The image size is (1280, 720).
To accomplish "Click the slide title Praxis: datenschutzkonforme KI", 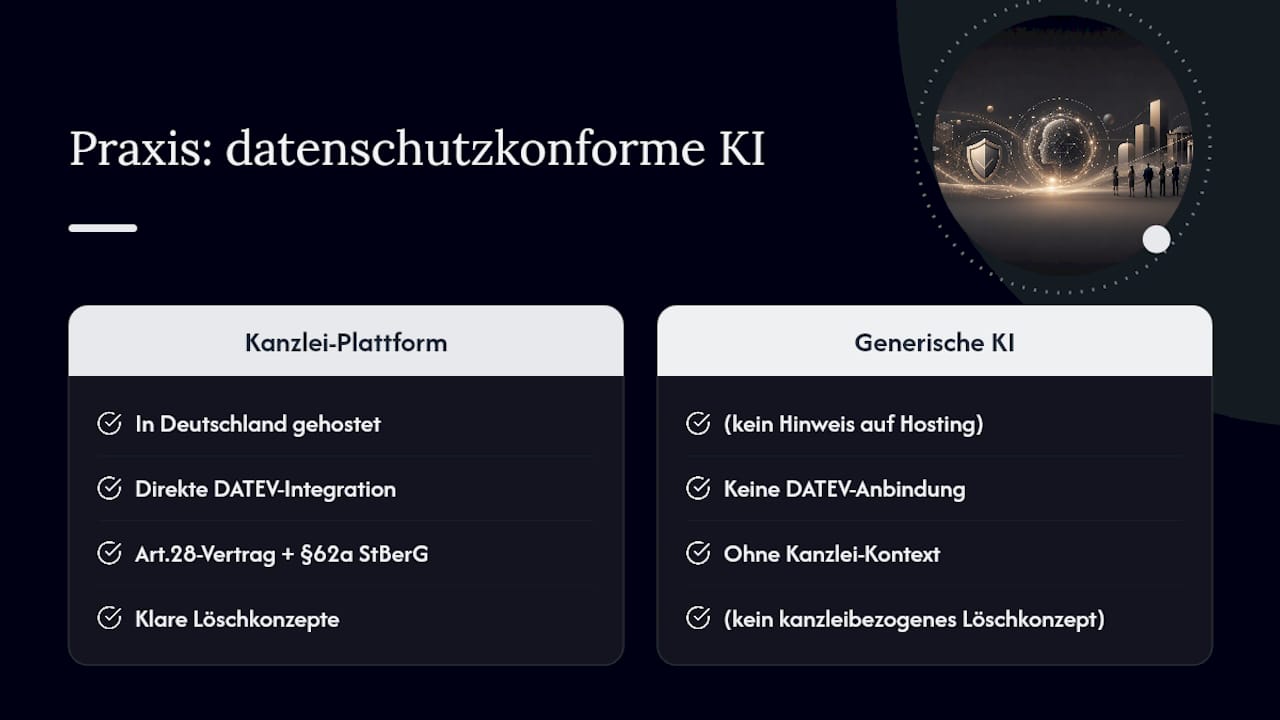I will click(x=417, y=149).
